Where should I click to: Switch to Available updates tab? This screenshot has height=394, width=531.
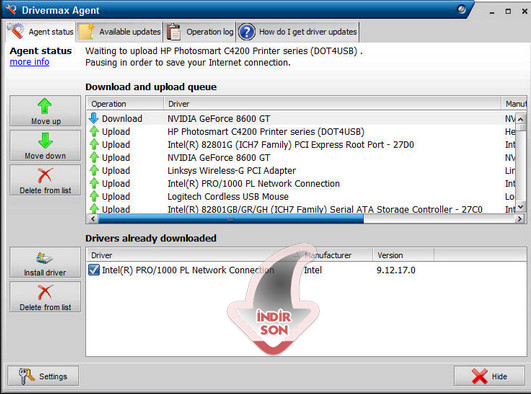[x=120, y=32]
